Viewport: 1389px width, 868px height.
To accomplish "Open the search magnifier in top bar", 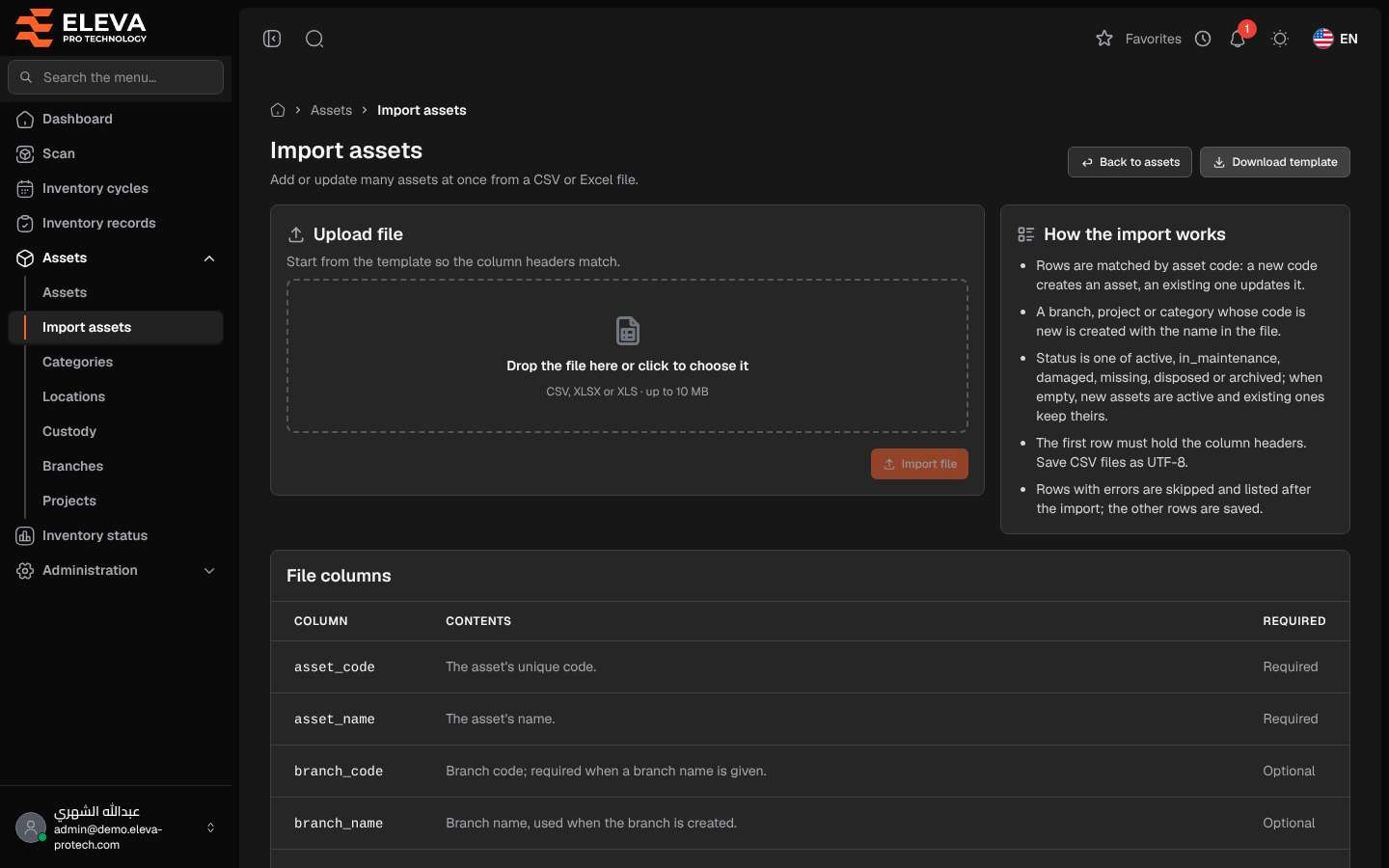I will click(314, 39).
